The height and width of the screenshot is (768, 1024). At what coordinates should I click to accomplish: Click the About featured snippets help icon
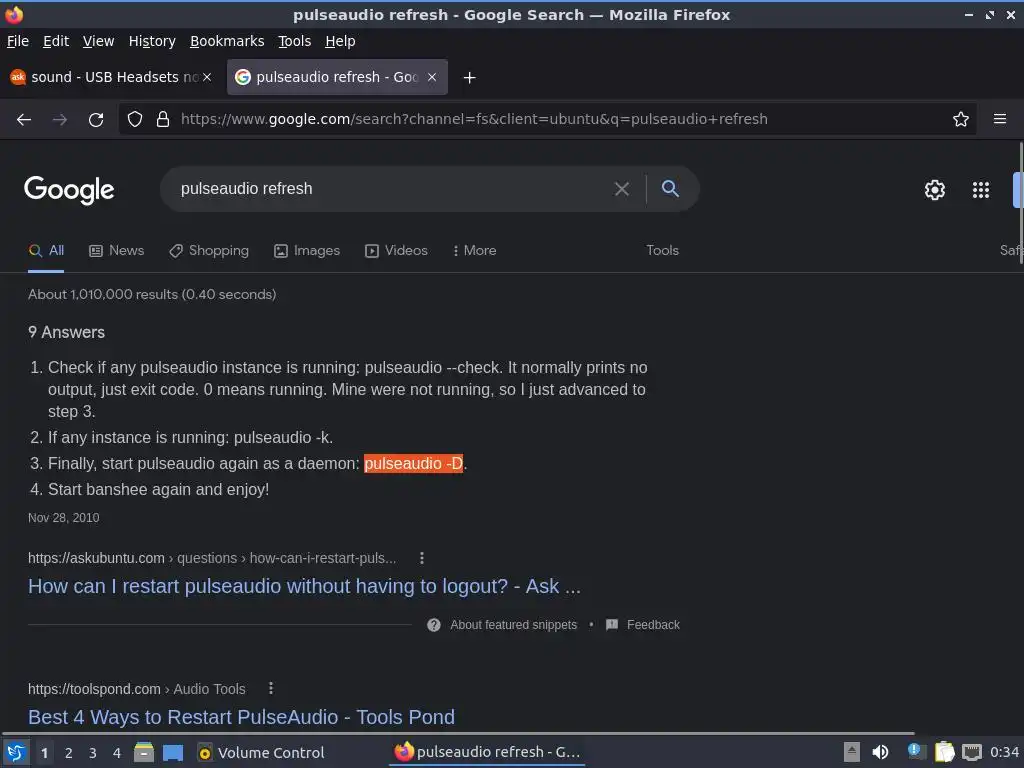click(434, 625)
